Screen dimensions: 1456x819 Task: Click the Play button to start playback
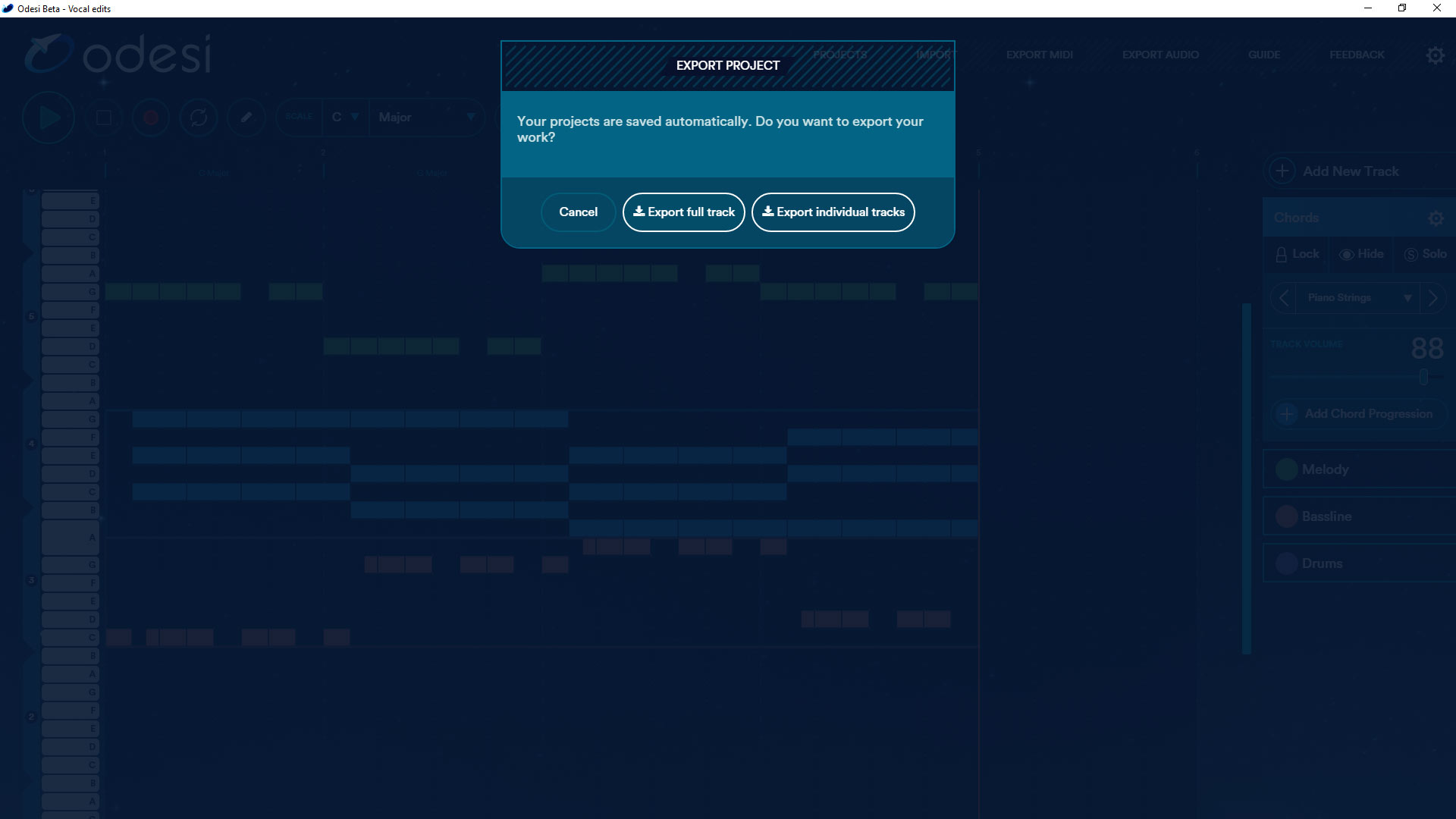tap(48, 118)
